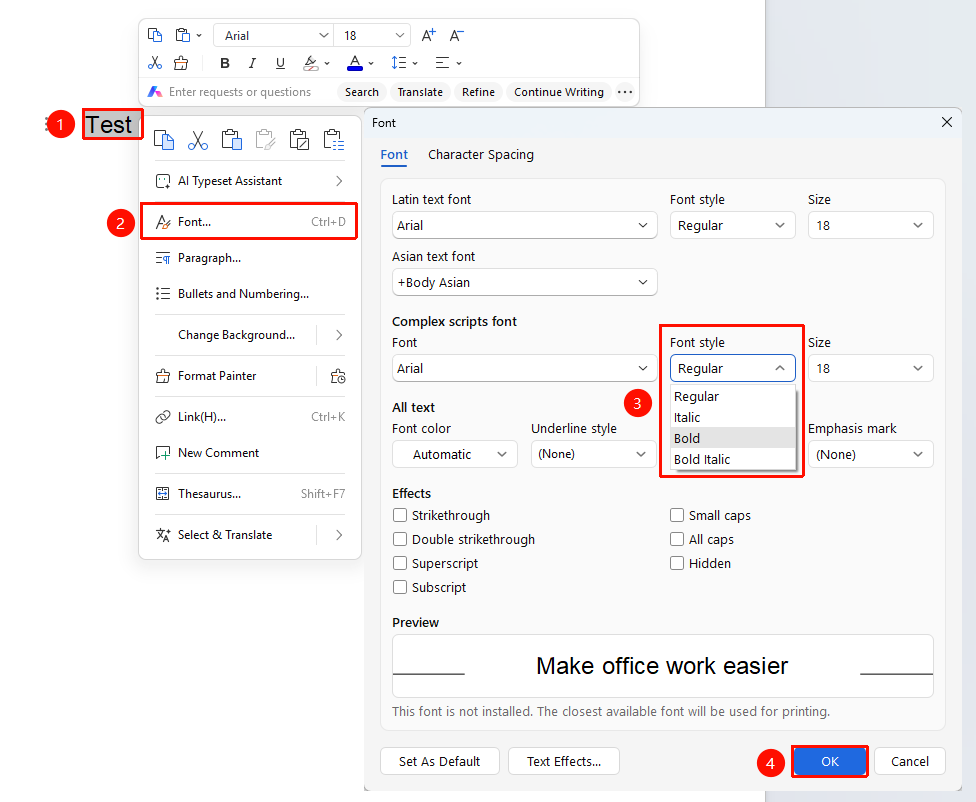Click the Format Painter icon in mini toolbar
Image resolution: width=976 pixels, height=802 pixels.
pos(181,63)
